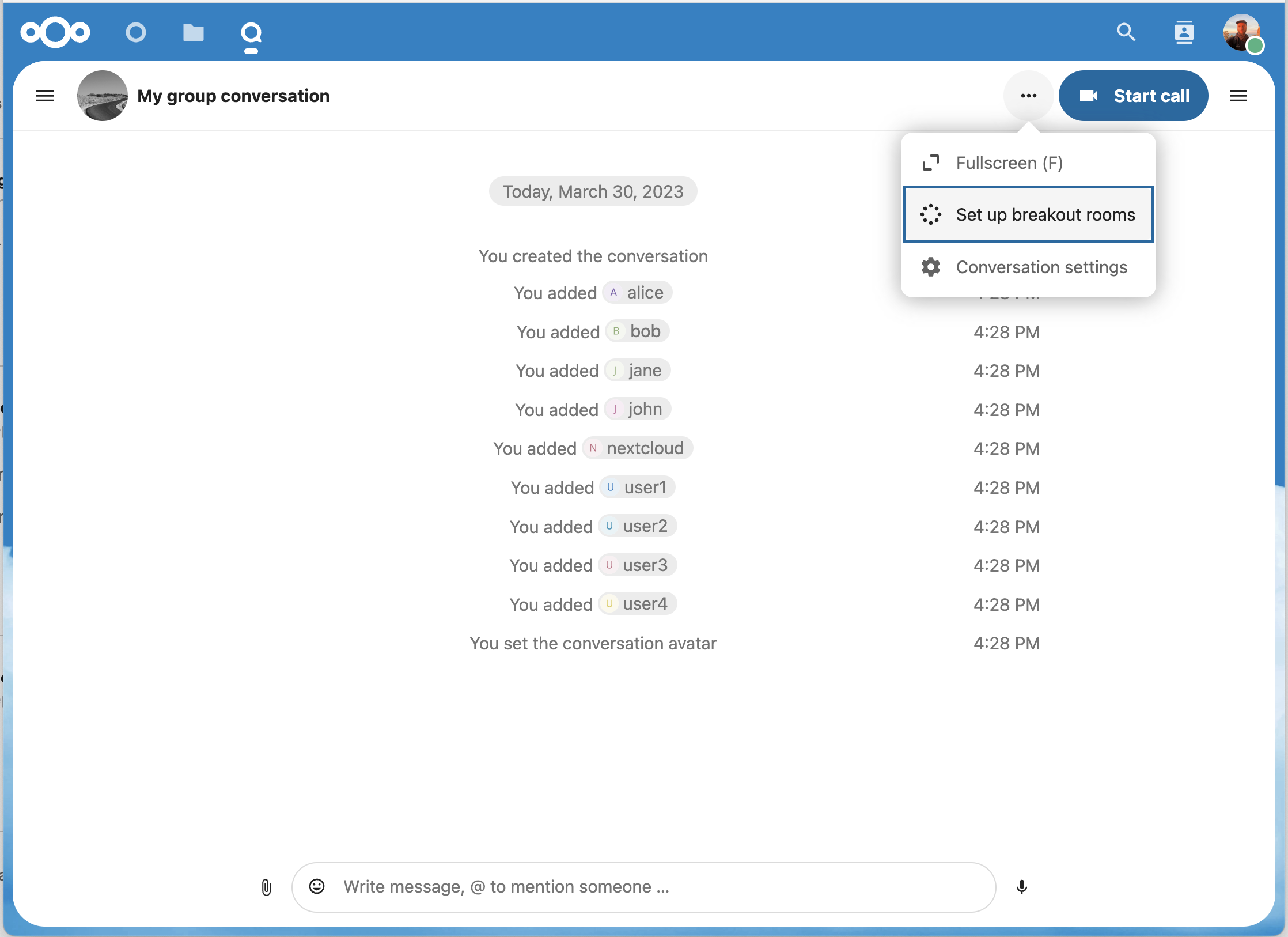1288x937 pixels.
Task: Open the Talk app icon
Action: tap(251, 33)
